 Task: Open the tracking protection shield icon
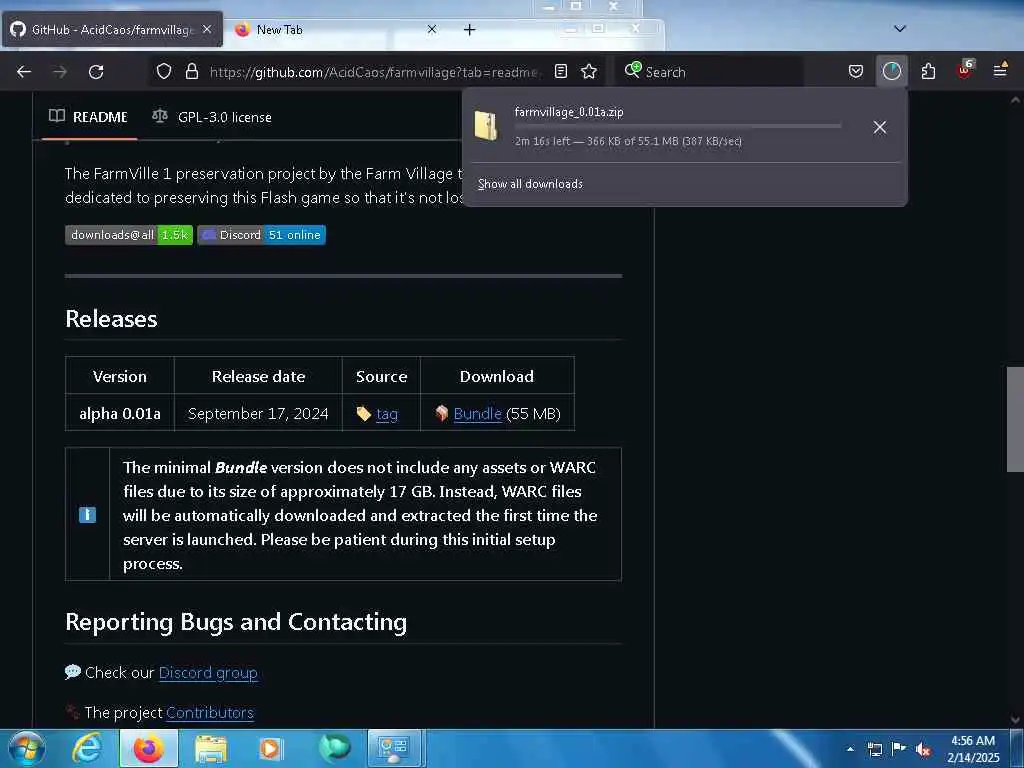(x=164, y=71)
